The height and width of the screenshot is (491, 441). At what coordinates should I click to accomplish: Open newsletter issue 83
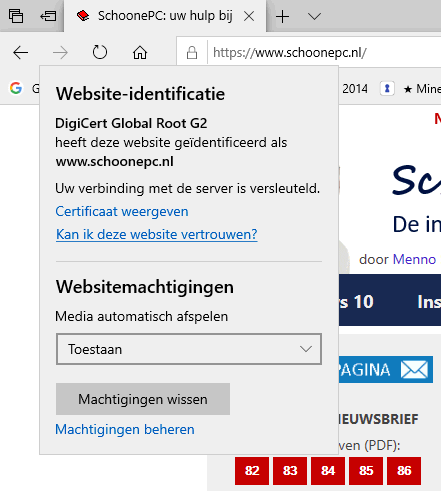[290, 471]
